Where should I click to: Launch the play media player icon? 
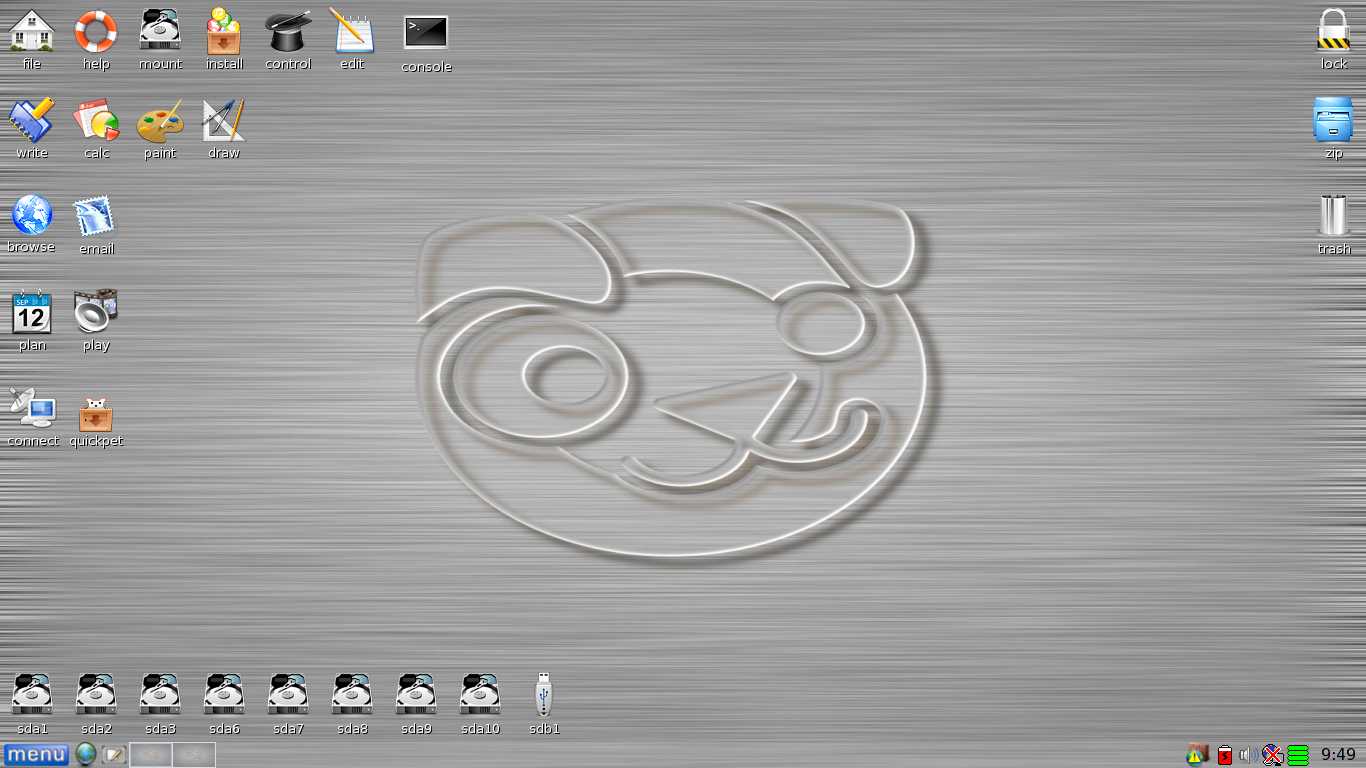pos(96,312)
